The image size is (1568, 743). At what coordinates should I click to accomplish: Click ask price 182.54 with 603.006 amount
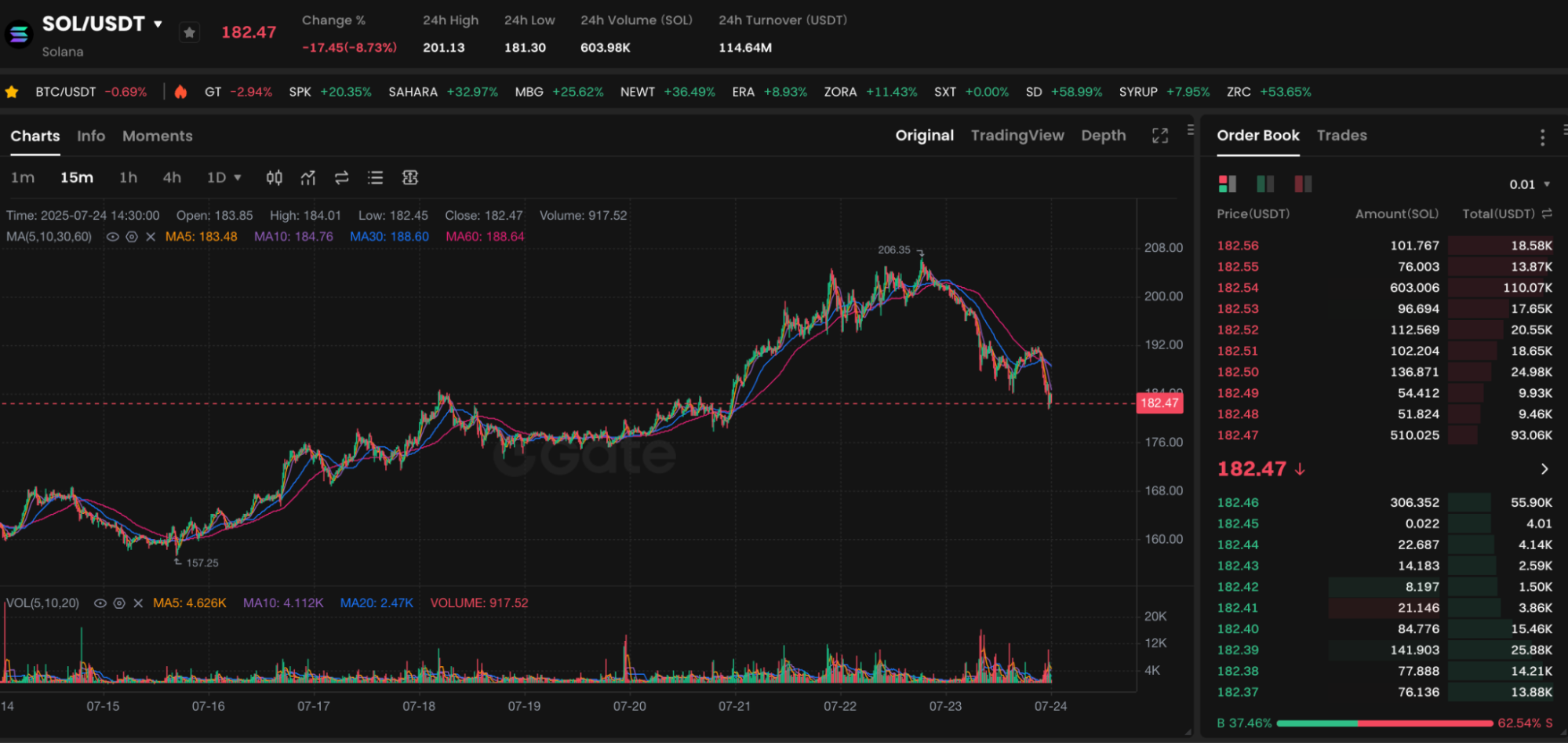(1238, 288)
